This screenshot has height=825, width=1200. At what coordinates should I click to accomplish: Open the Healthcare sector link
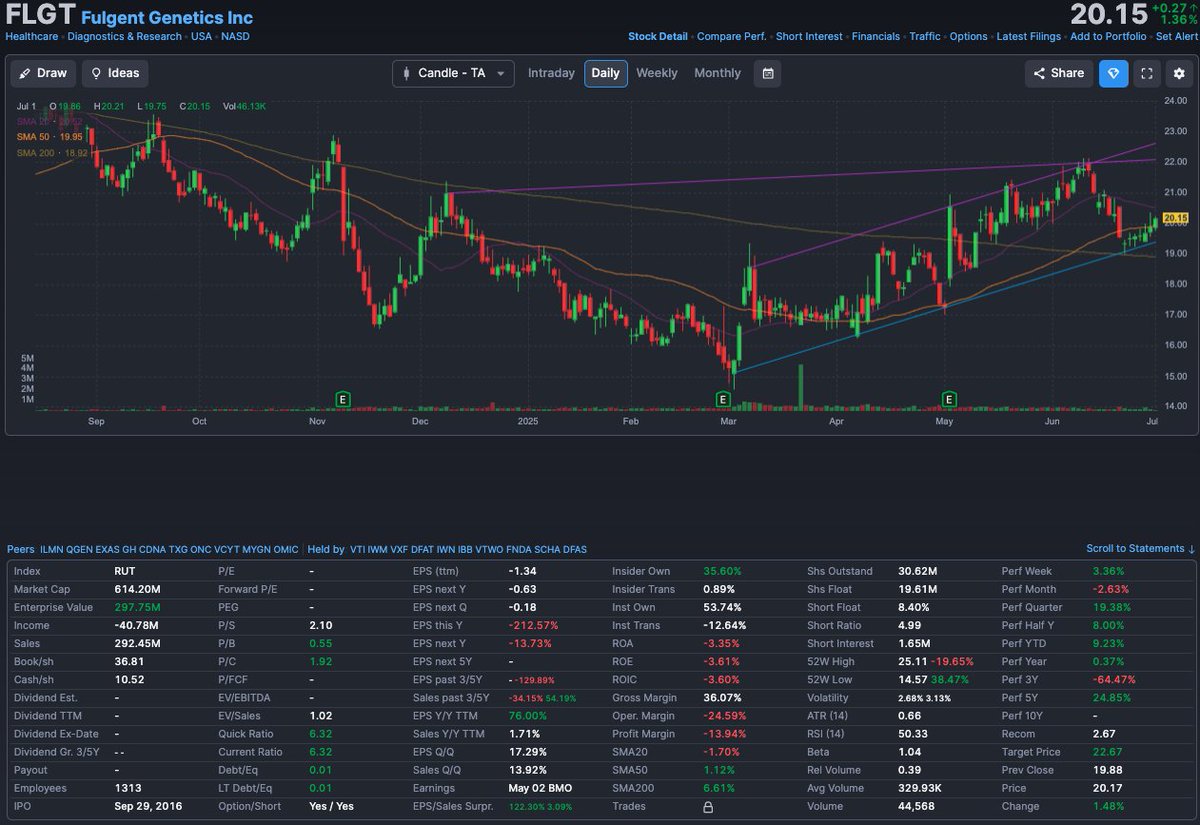[32, 37]
